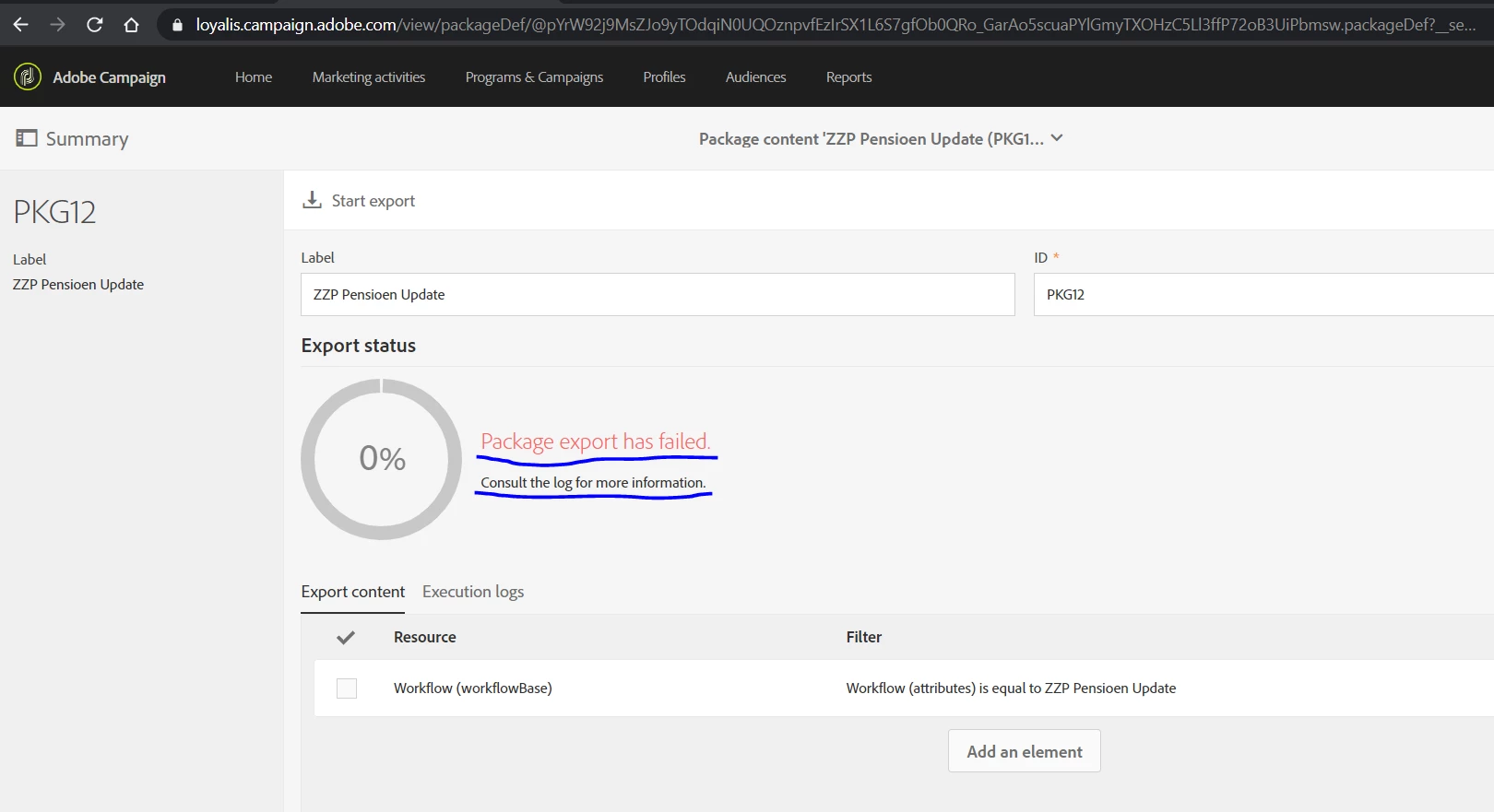Image resolution: width=1494 pixels, height=812 pixels.
Task: View site security lock icon
Action: click(177, 25)
